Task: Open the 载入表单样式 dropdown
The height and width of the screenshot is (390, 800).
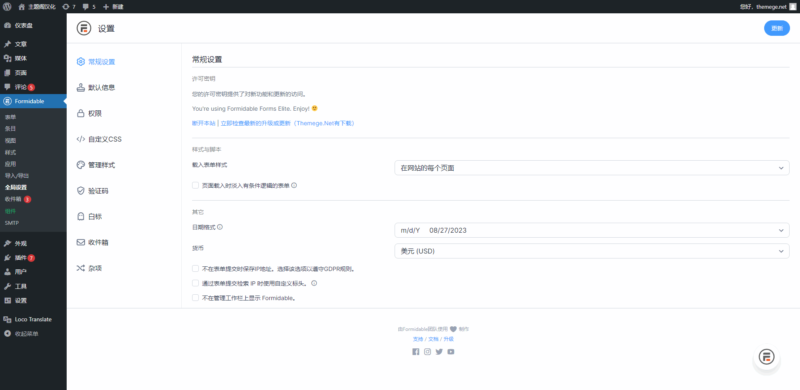Action: (x=592, y=168)
